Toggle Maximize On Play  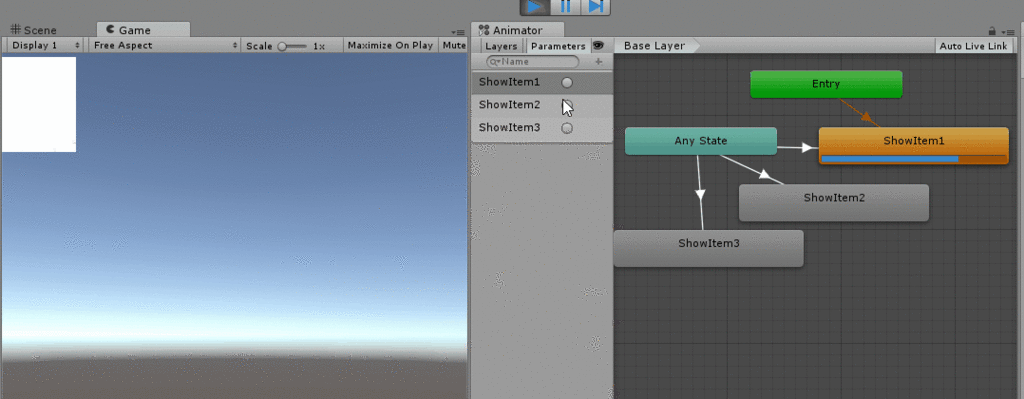coord(390,46)
